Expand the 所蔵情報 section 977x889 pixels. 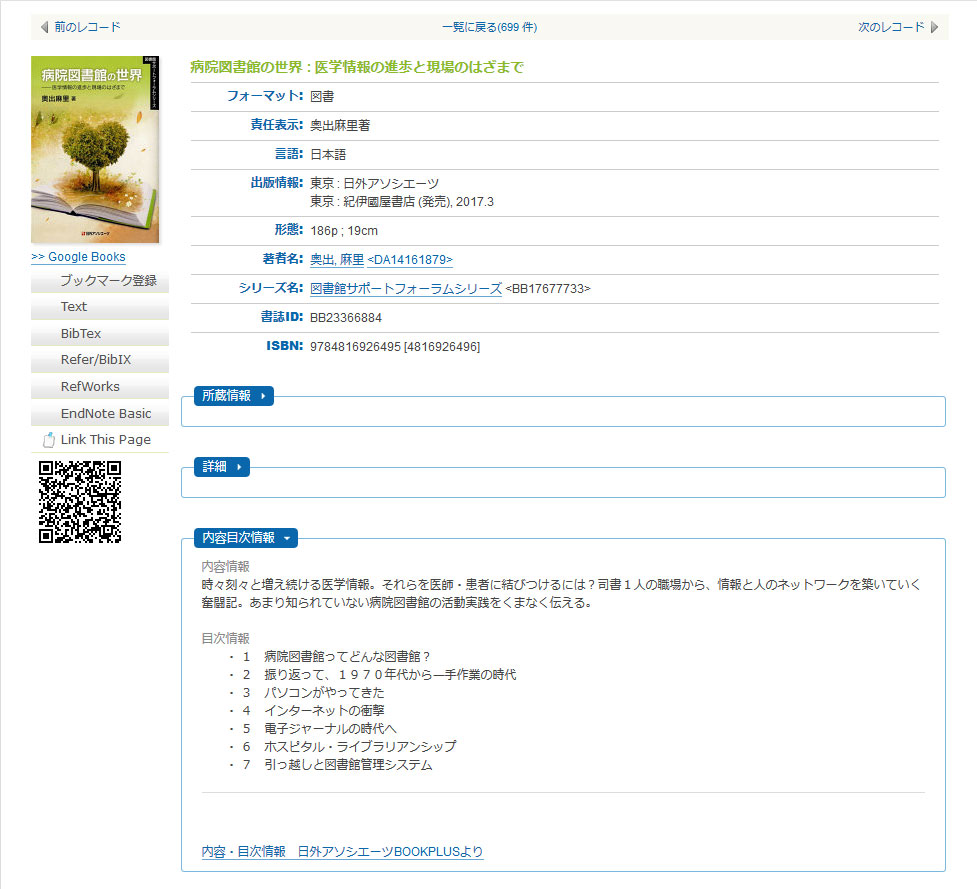(x=233, y=396)
